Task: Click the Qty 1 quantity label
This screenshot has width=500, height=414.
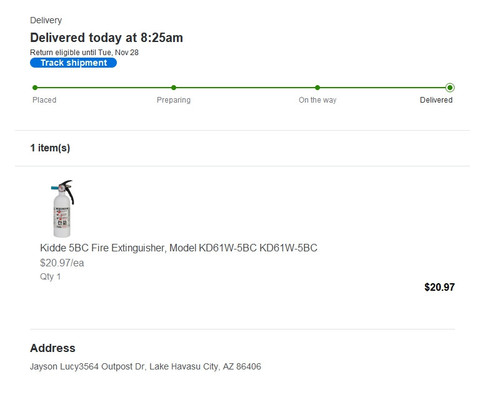Action: pyautogui.click(x=50, y=277)
